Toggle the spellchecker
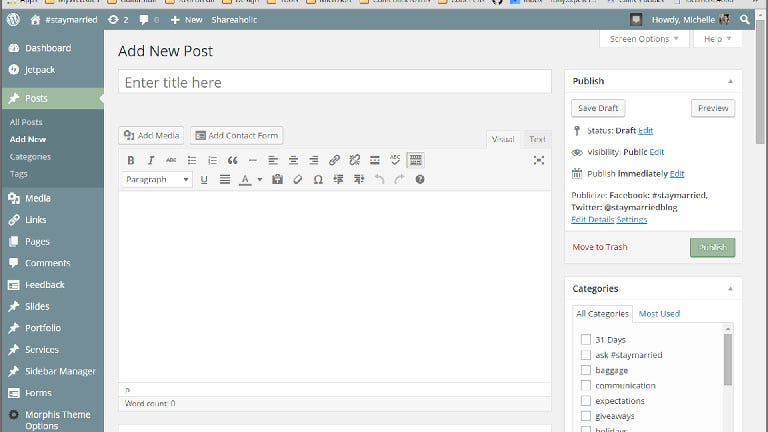Viewport: 768px width, 432px height. click(395, 160)
